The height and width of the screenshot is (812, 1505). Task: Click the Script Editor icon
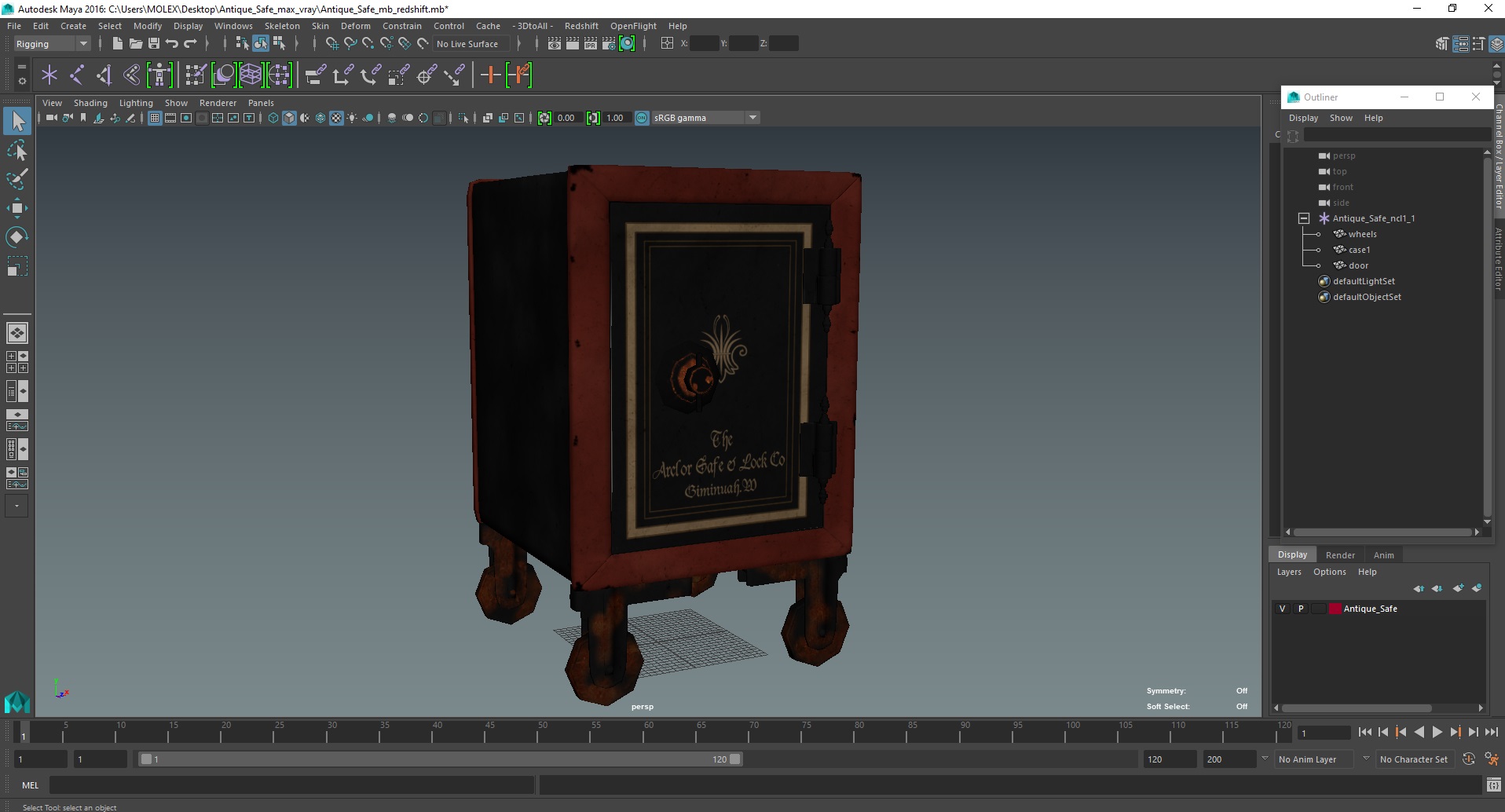[1493, 785]
